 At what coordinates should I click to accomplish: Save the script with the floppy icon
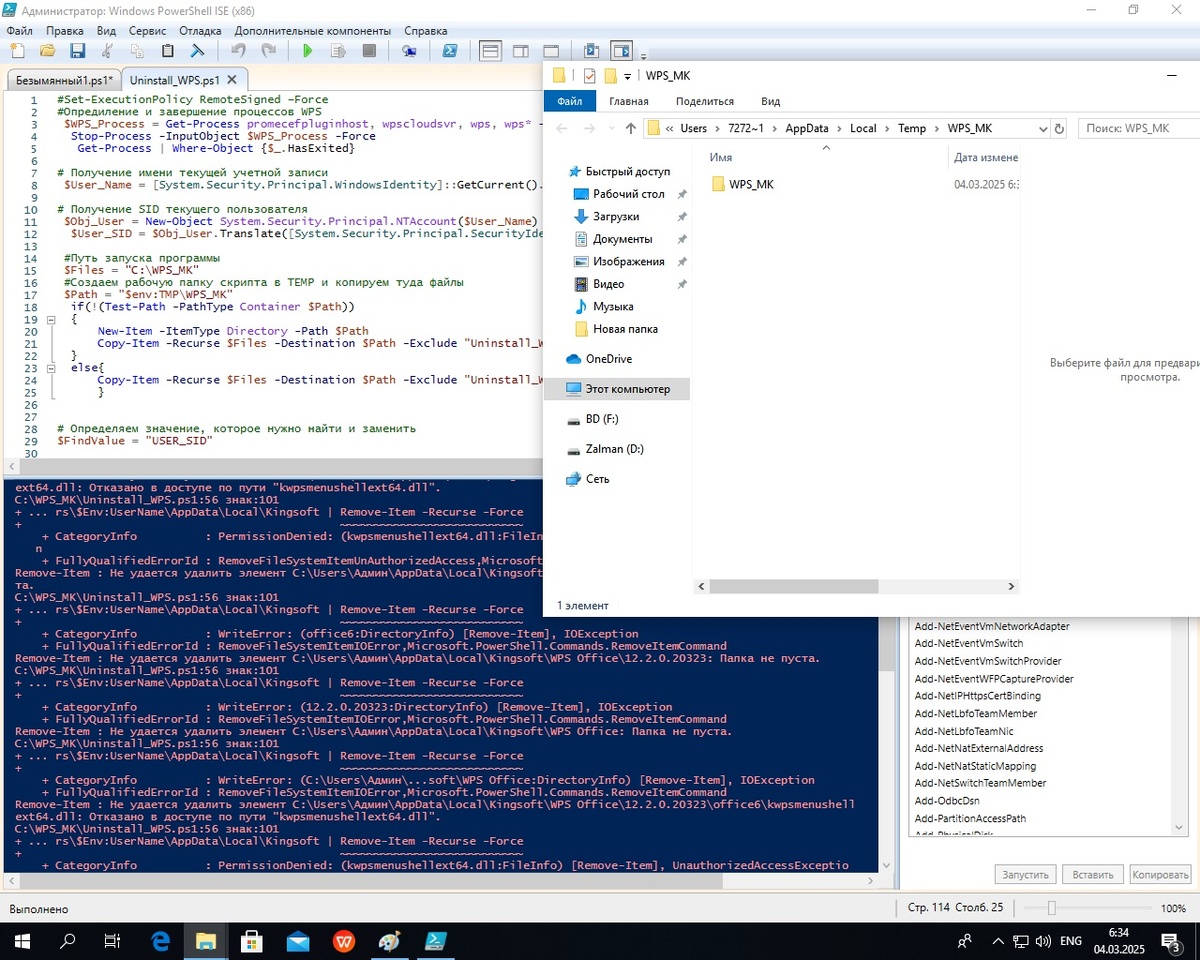point(77,50)
